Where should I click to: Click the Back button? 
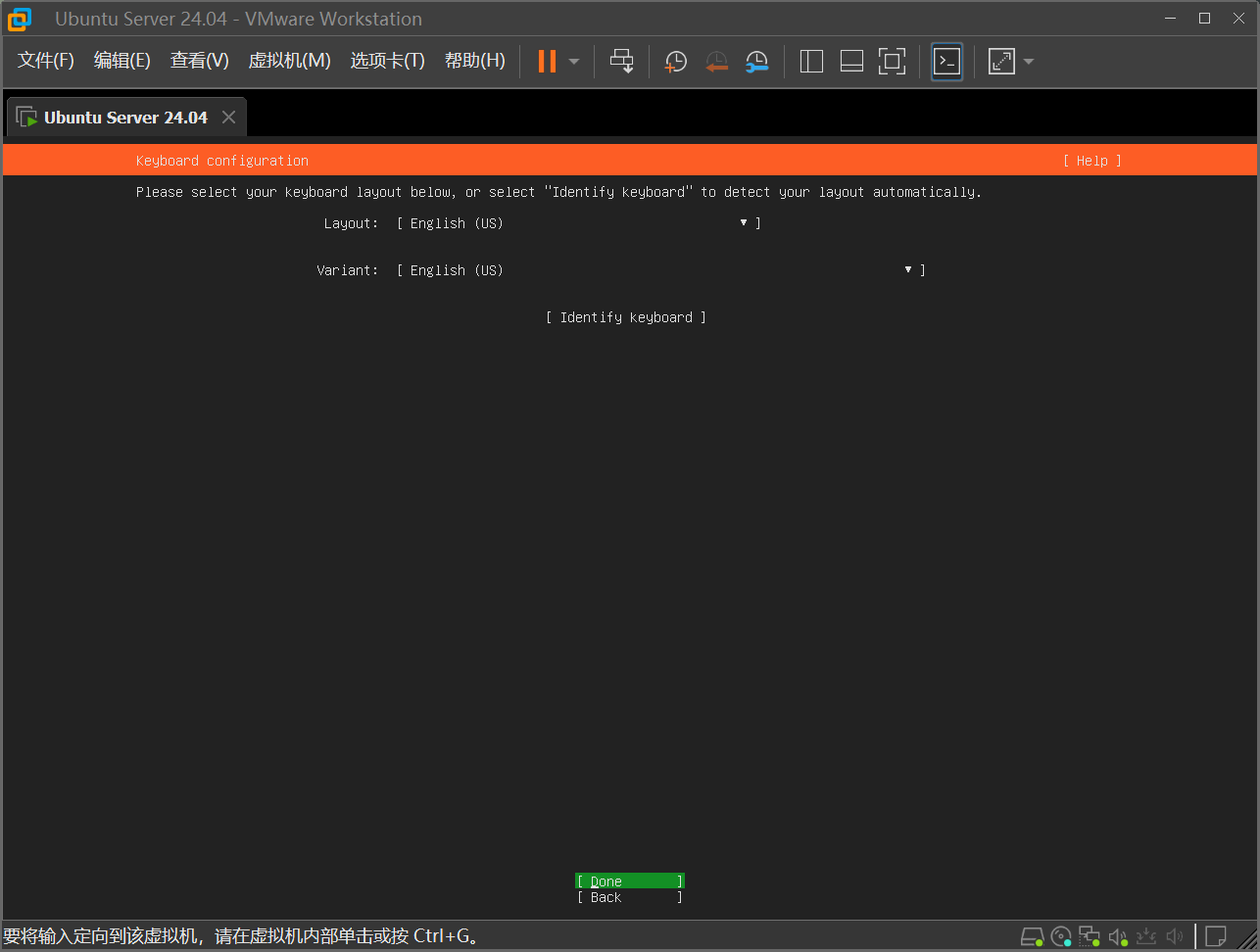pos(630,897)
